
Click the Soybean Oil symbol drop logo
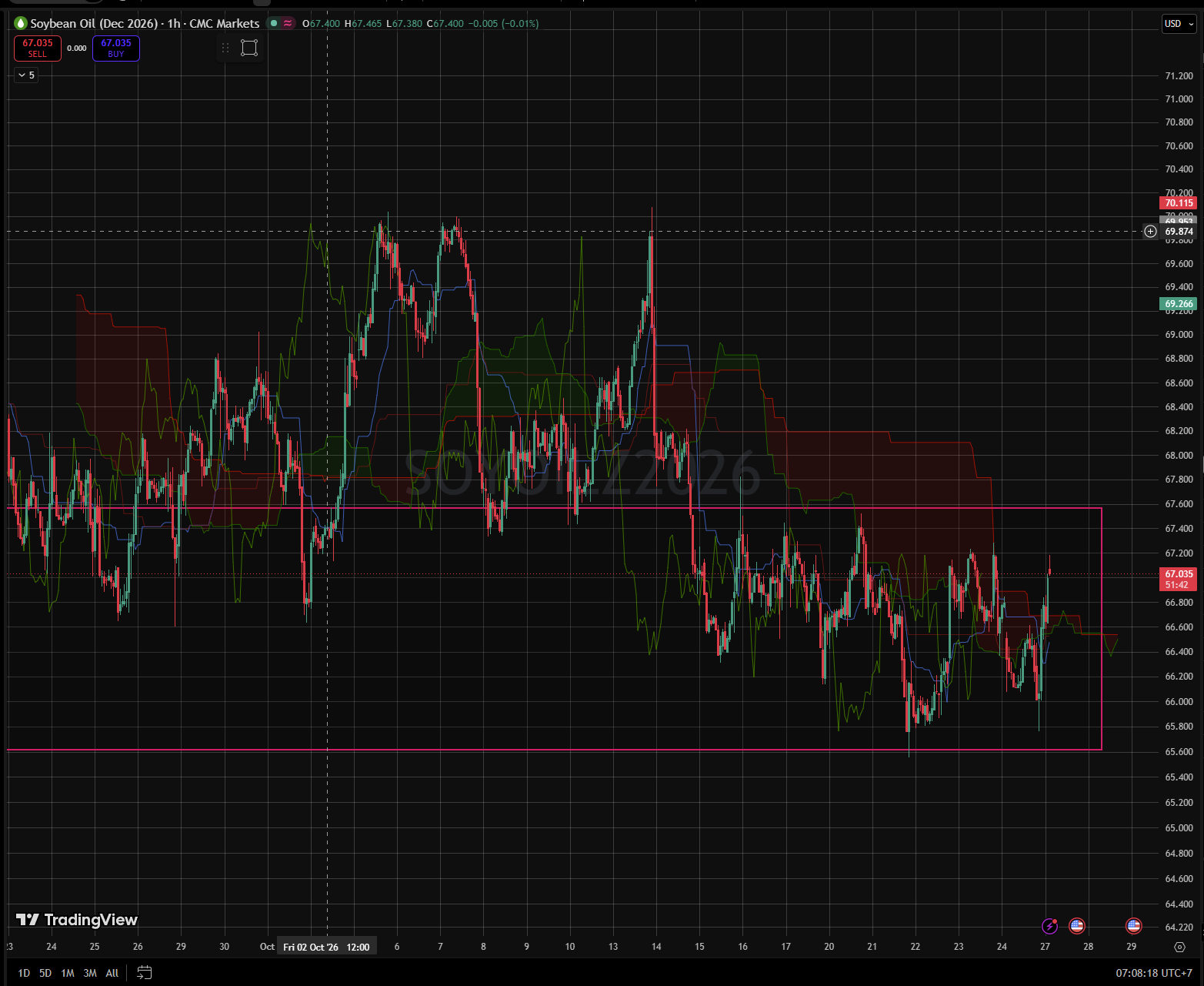pyautogui.click(x=20, y=23)
